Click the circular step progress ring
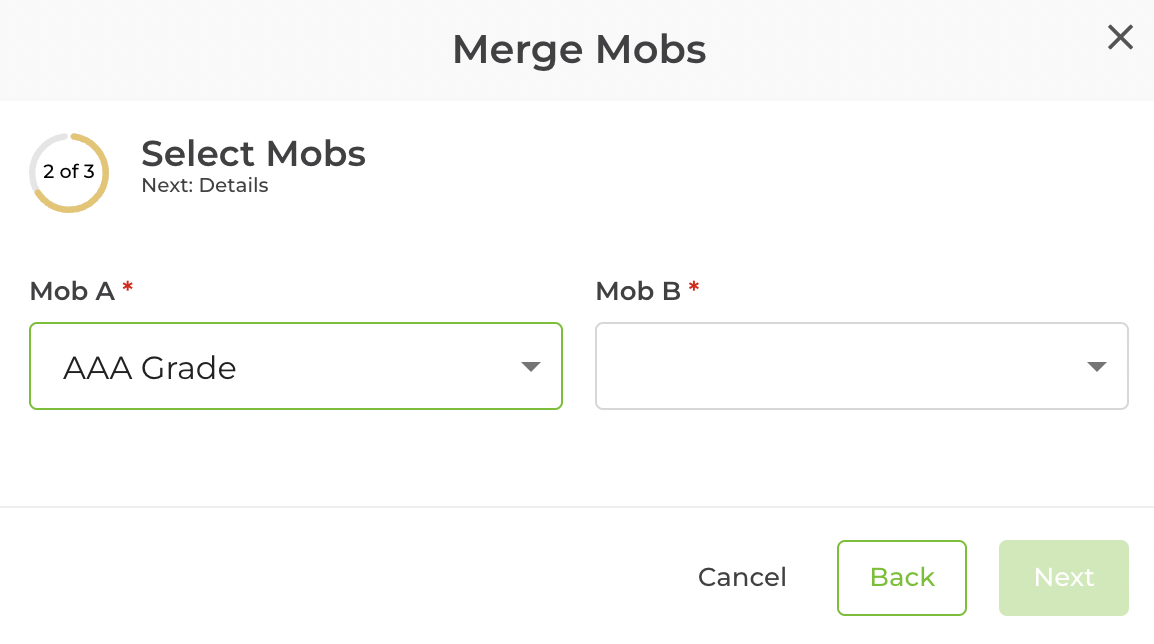The image size is (1154, 644). coord(68,172)
